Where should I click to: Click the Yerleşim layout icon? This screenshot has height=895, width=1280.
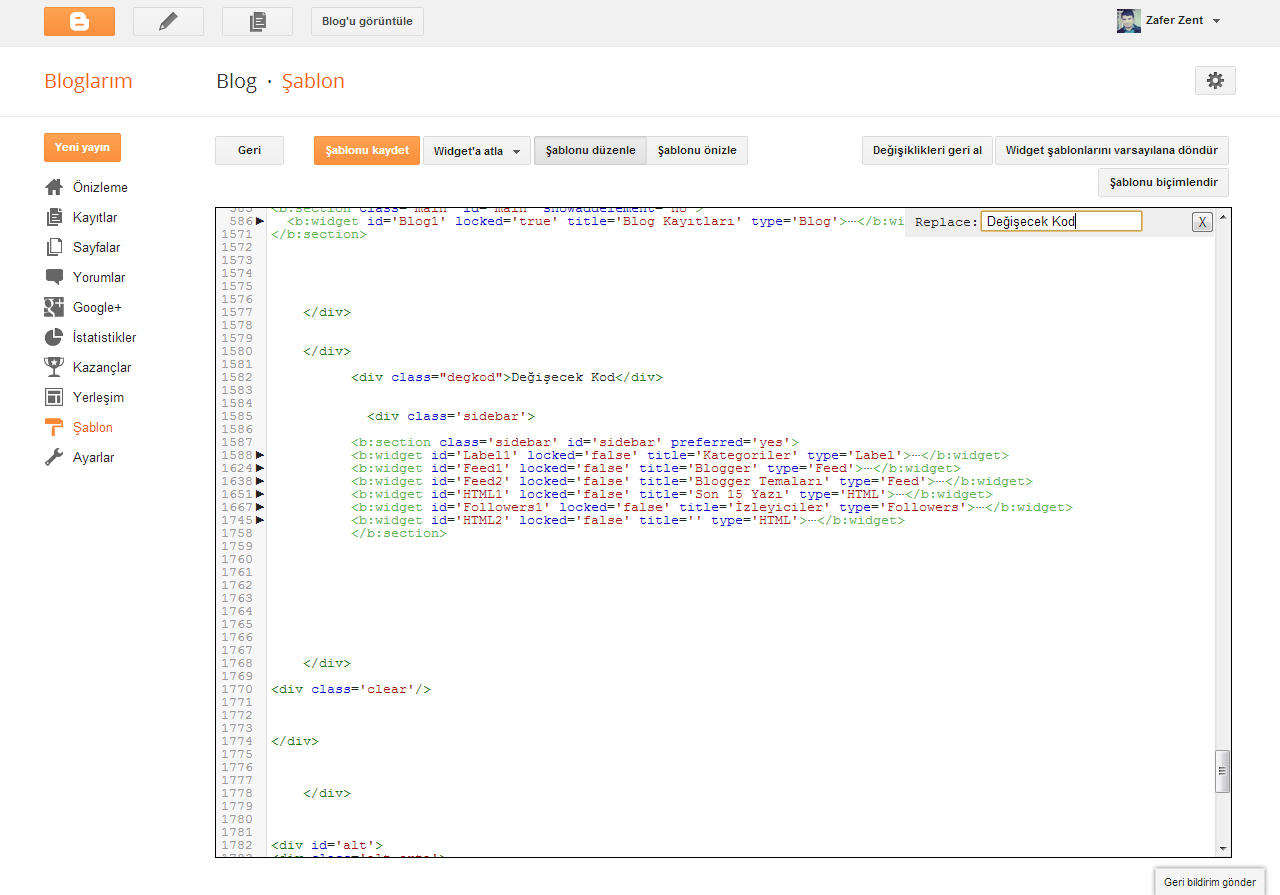click(54, 397)
